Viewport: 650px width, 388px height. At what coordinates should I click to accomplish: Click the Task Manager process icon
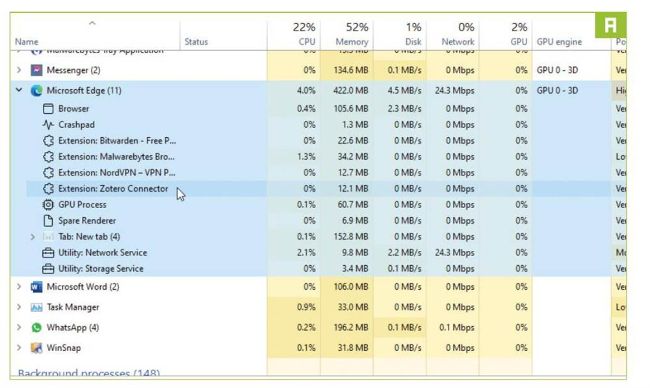click(36, 308)
